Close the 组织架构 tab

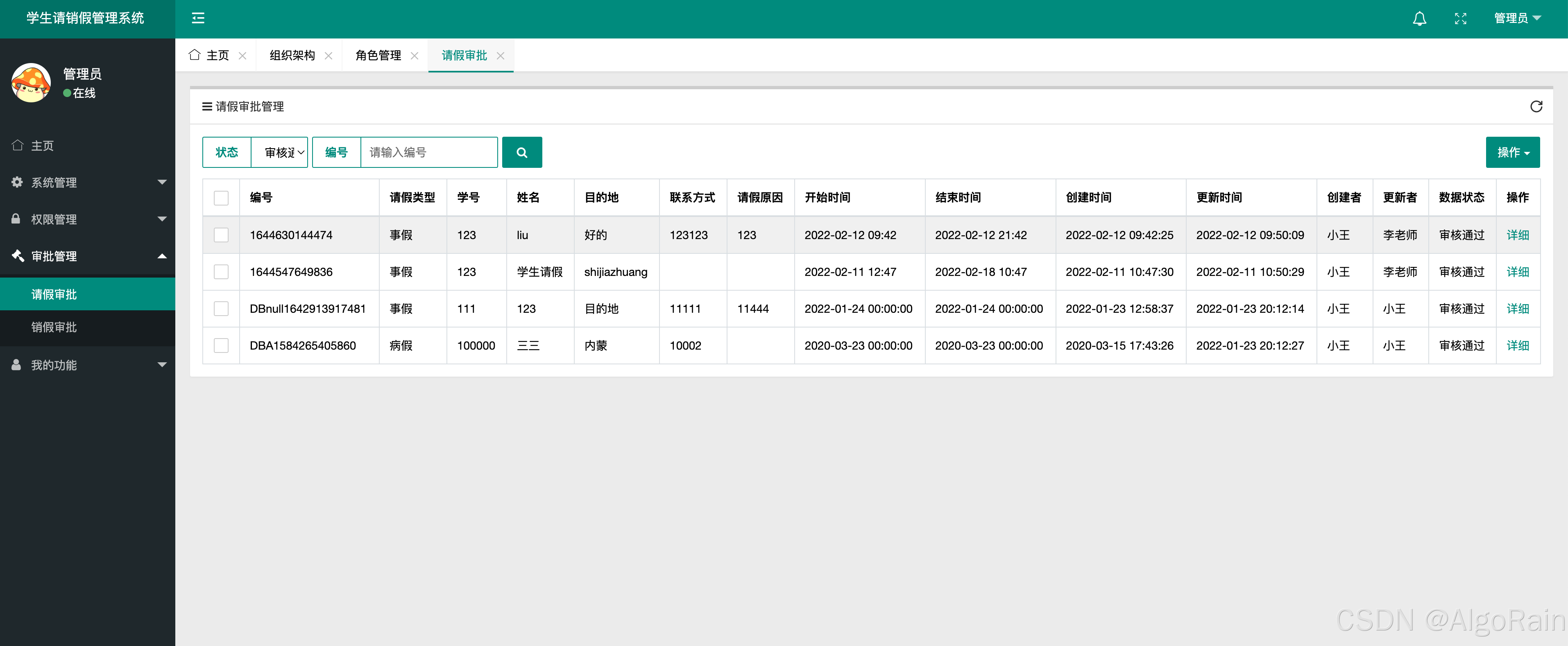coord(329,56)
